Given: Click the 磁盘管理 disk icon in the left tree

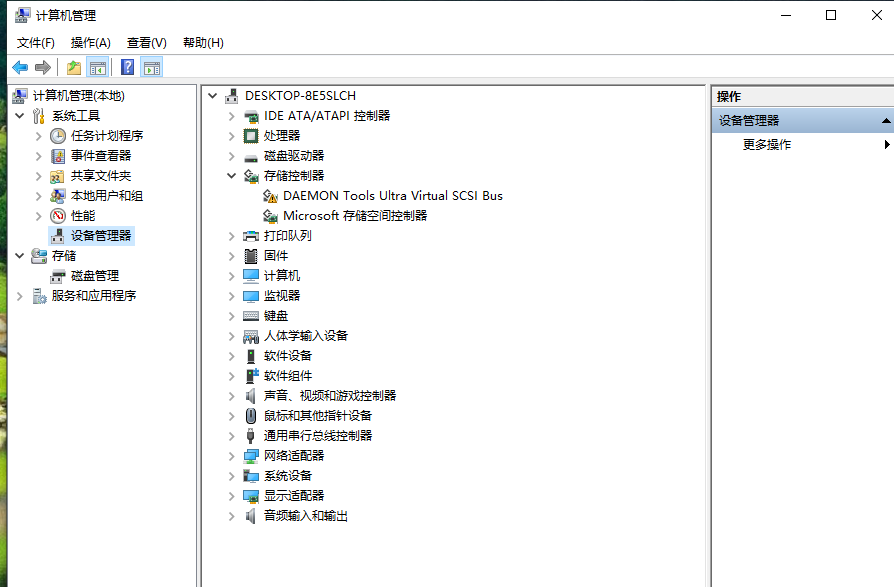Looking at the screenshot, I should coord(58,276).
